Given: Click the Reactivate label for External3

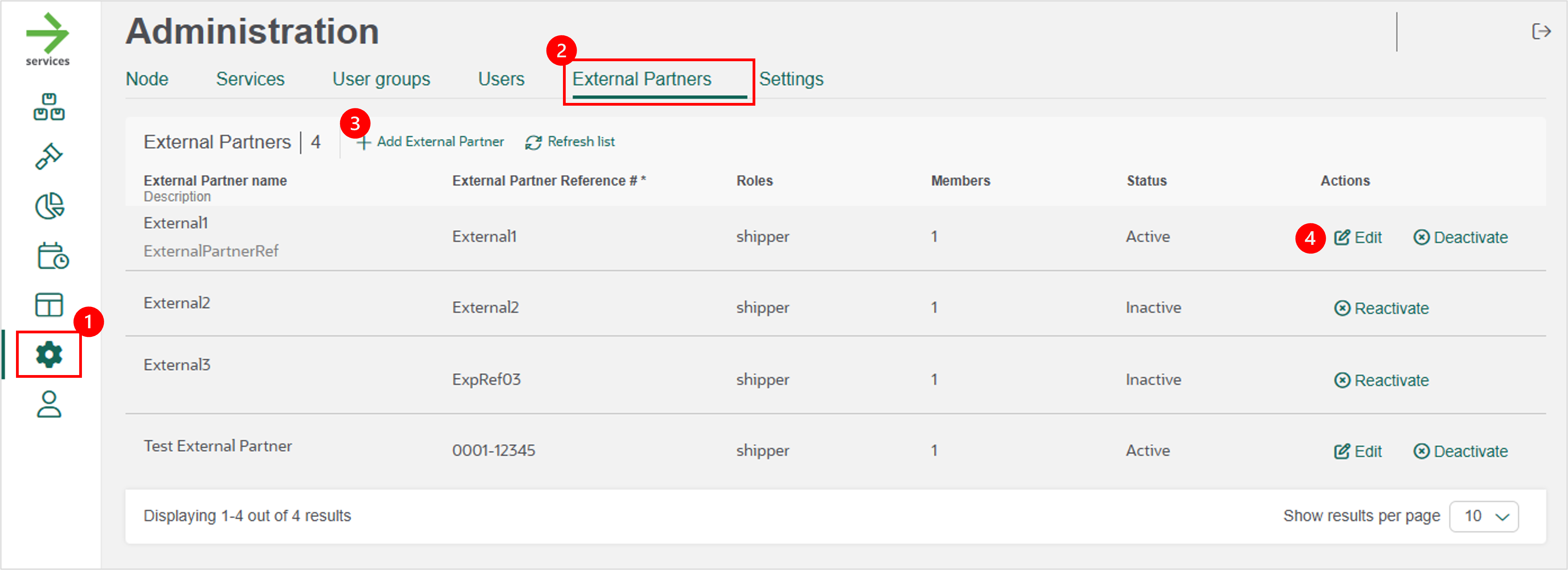Looking at the screenshot, I should click(1392, 380).
